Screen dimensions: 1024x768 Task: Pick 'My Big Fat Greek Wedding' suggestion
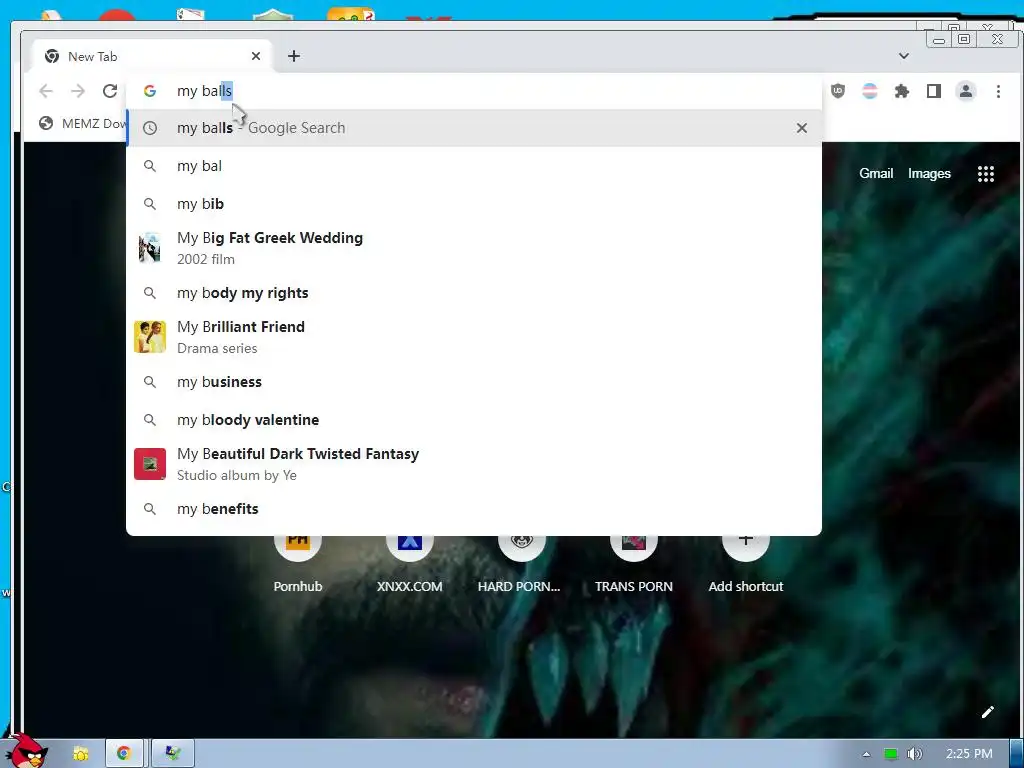click(x=474, y=248)
